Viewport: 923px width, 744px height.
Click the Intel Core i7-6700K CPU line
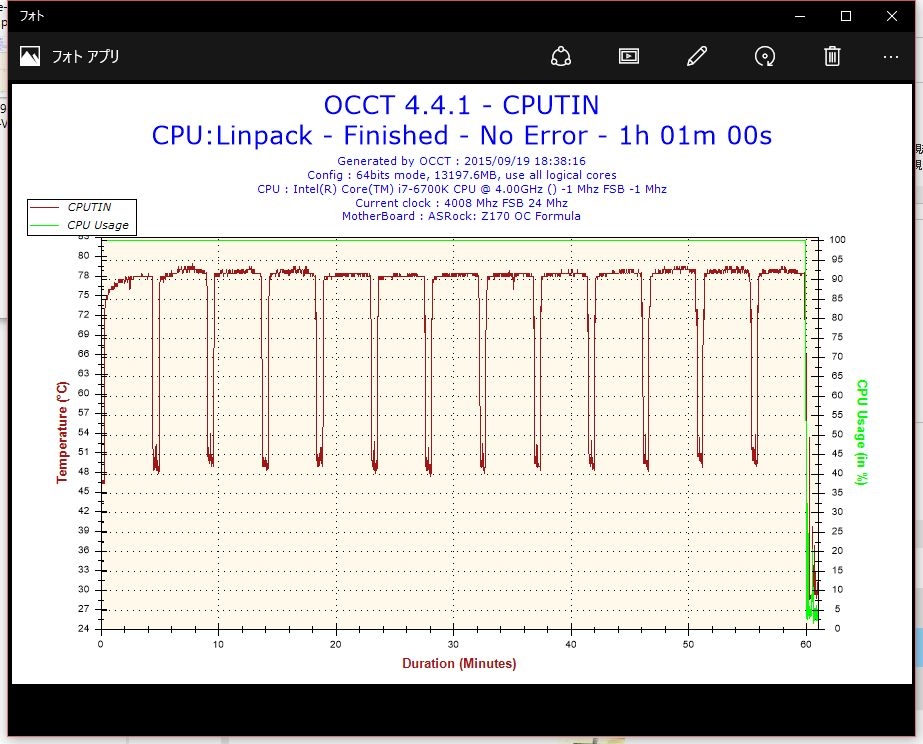click(x=462, y=189)
